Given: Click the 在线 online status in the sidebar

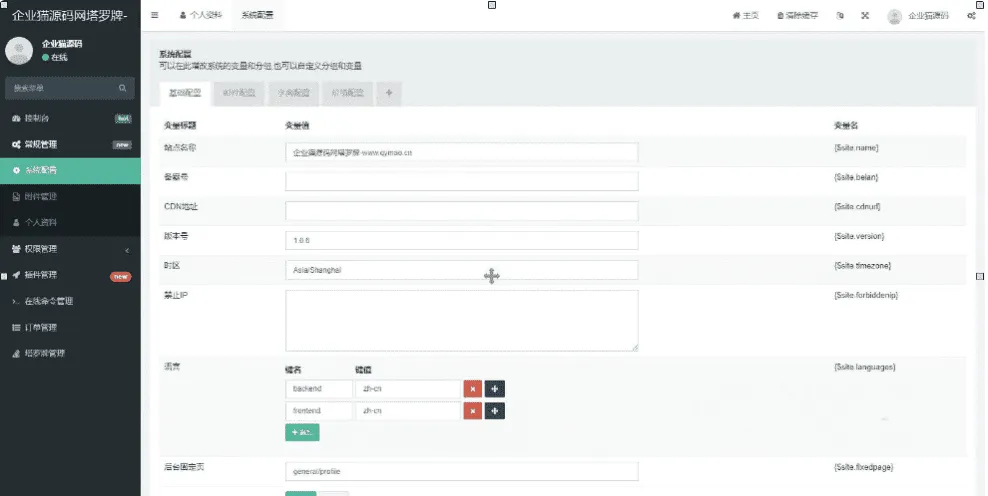Looking at the screenshot, I should point(55,57).
